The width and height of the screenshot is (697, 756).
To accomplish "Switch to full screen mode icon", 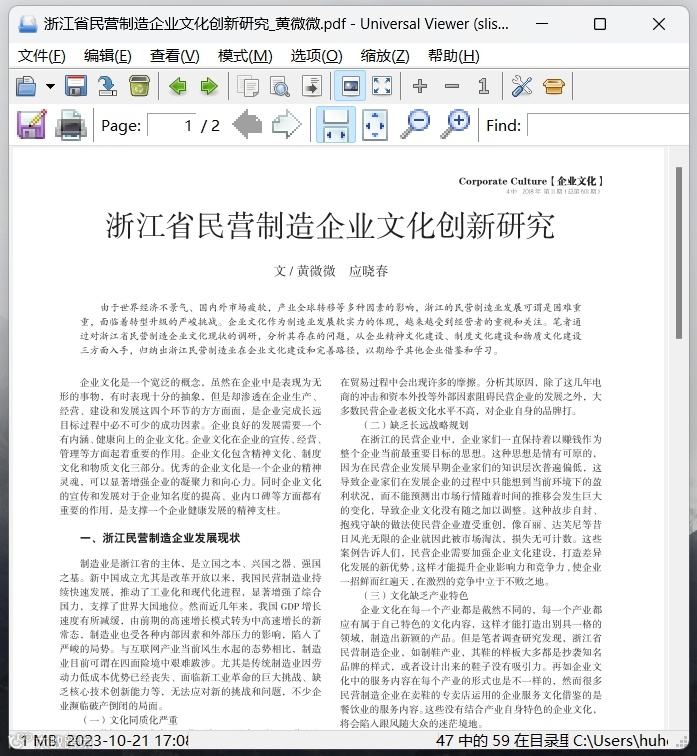I will pyautogui.click(x=382, y=86).
